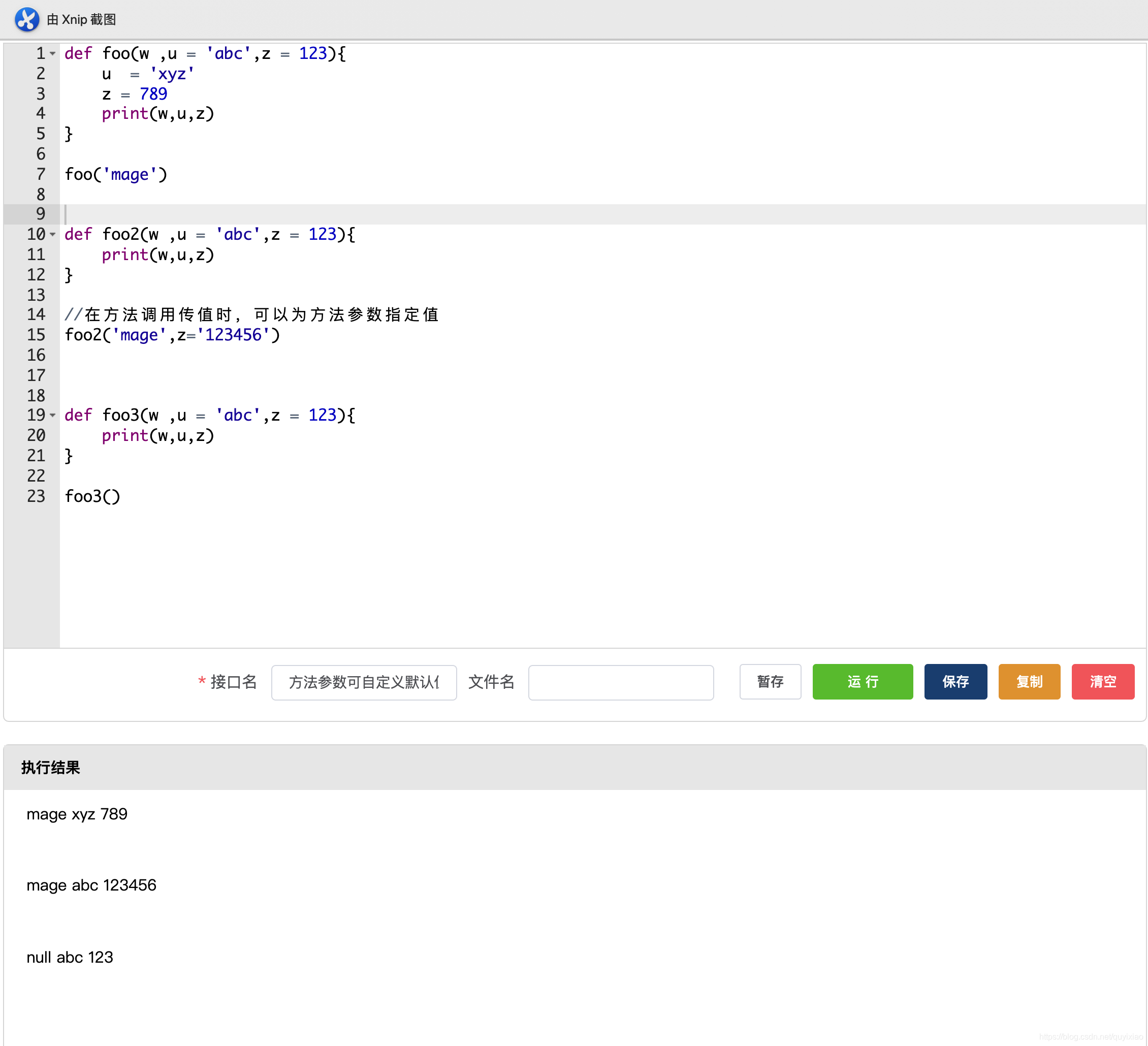Click the foo2('mage',z='123456') code line
Image resolution: width=1148 pixels, height=1046 pixels.
click(x=173, y=335)
